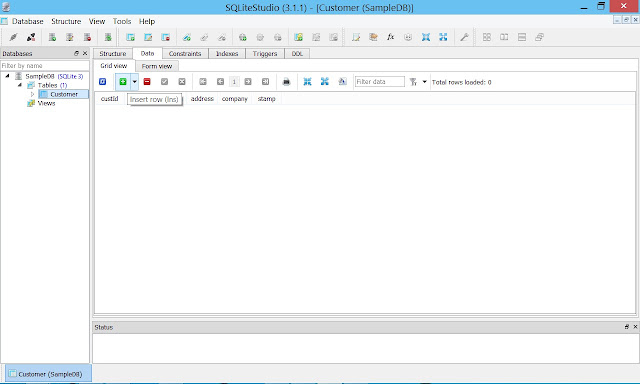Open the View menu
Viewport: 640px width, 384px height.
(x=97, y=21)
